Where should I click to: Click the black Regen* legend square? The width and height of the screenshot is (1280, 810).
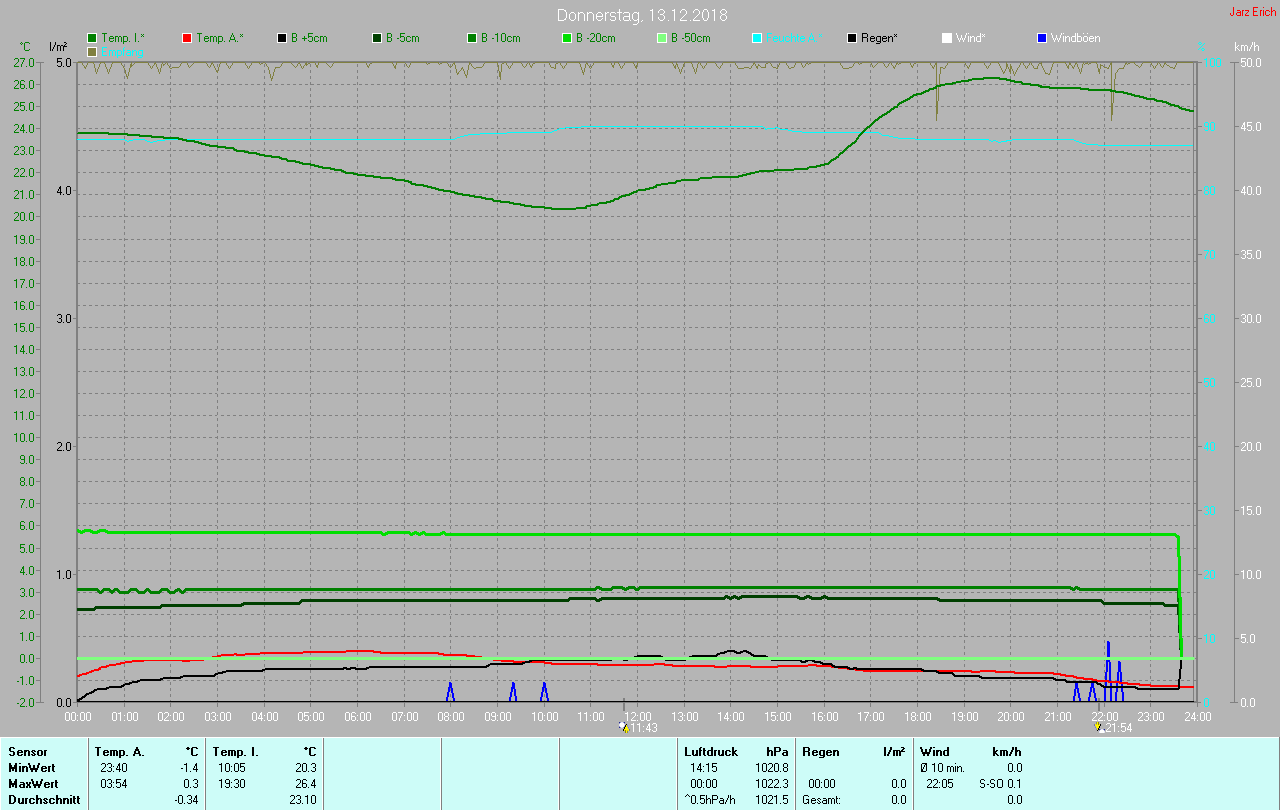852,38
